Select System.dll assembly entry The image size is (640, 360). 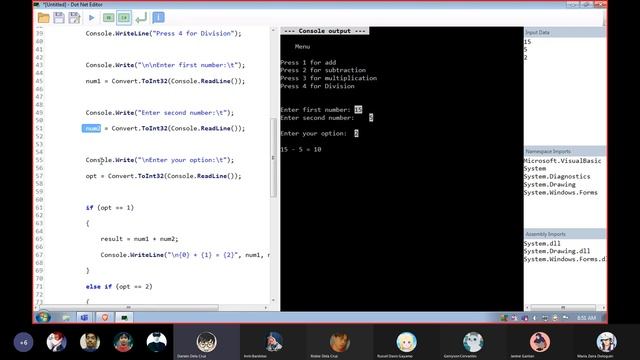coord(542,243)
